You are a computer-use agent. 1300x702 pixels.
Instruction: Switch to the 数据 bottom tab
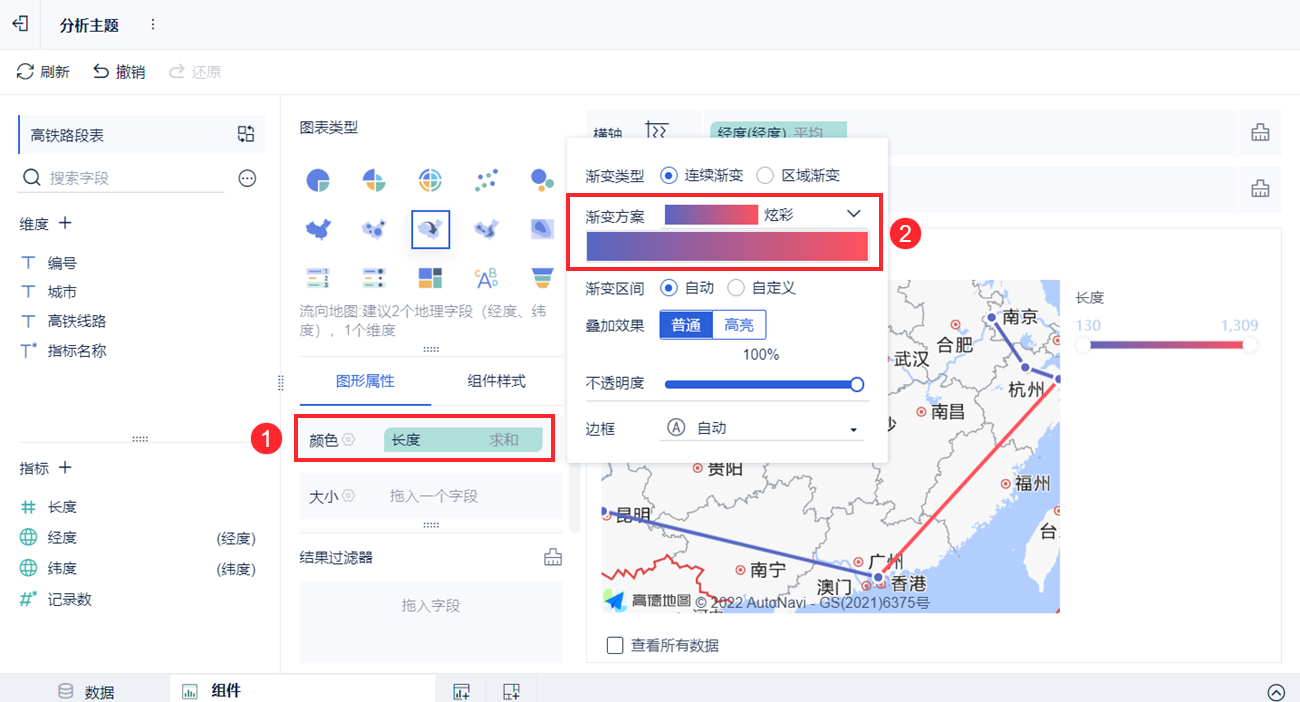point(86,691)
